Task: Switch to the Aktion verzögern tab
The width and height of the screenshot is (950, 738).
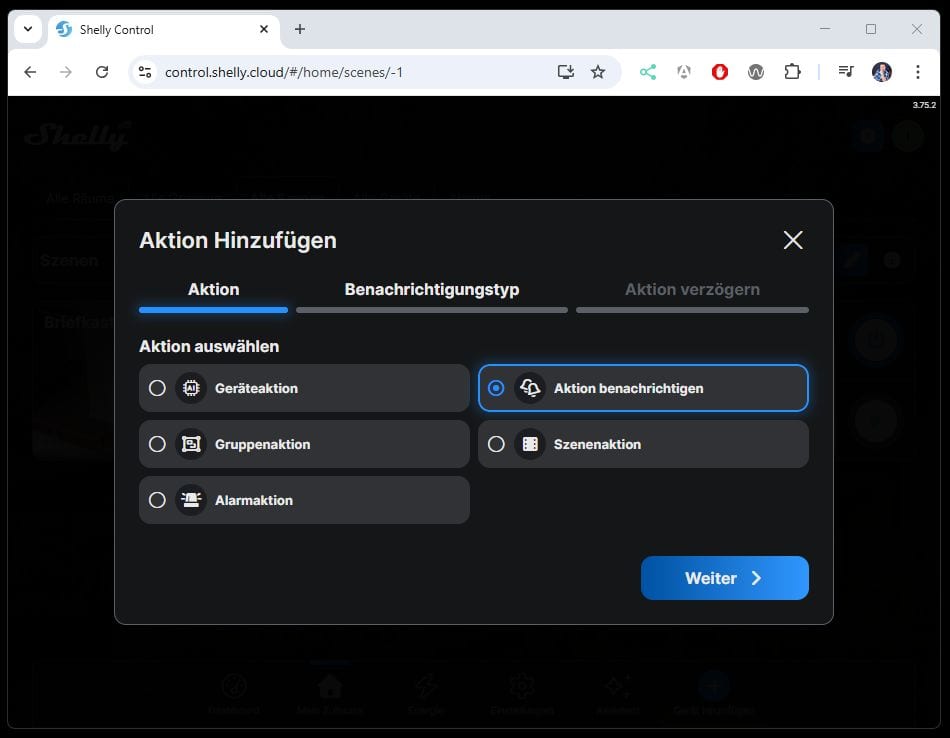Action: pos(692,288)
